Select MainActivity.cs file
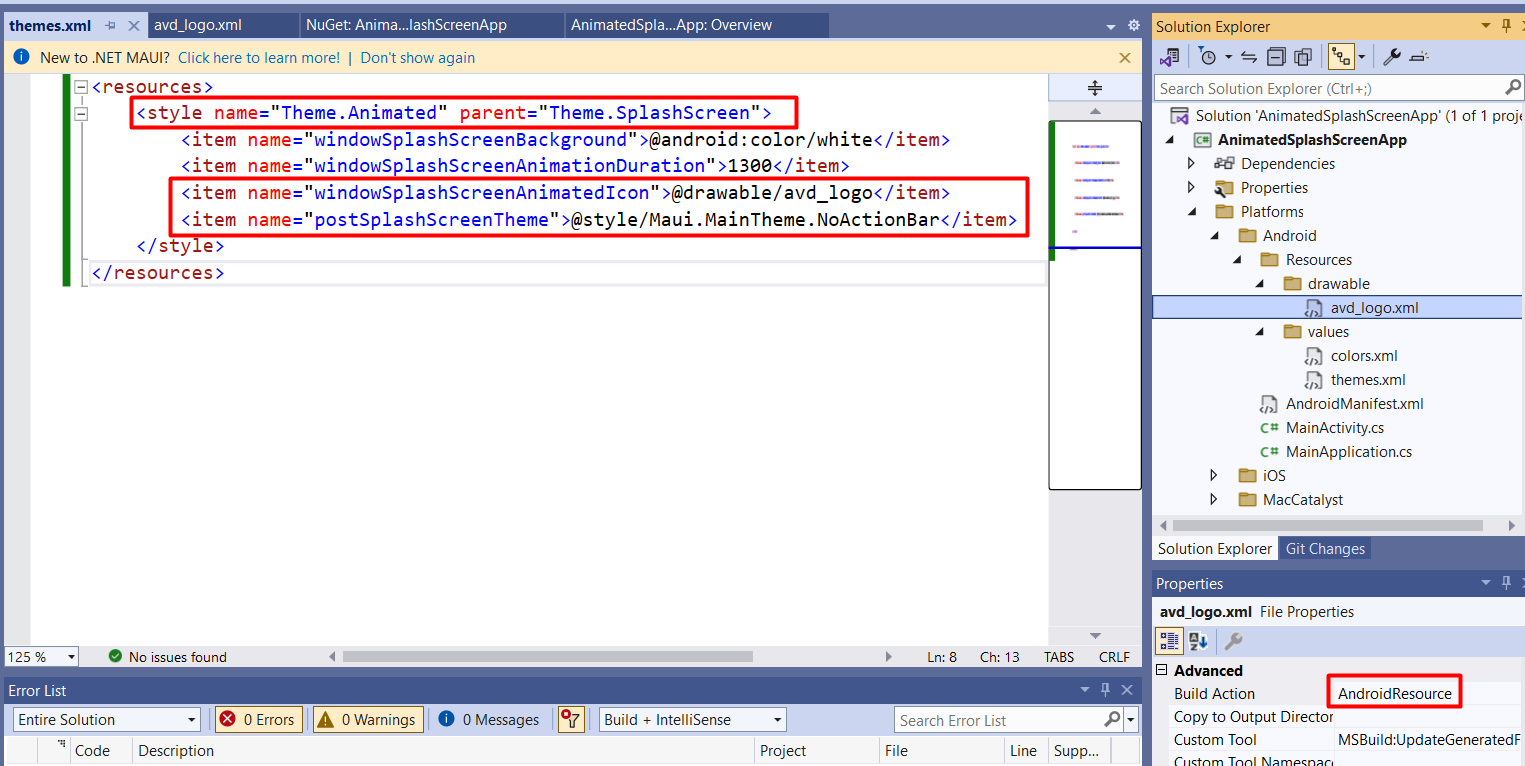The height and width of the screenshot is (766, 1525). click(x=1335, y=428)
